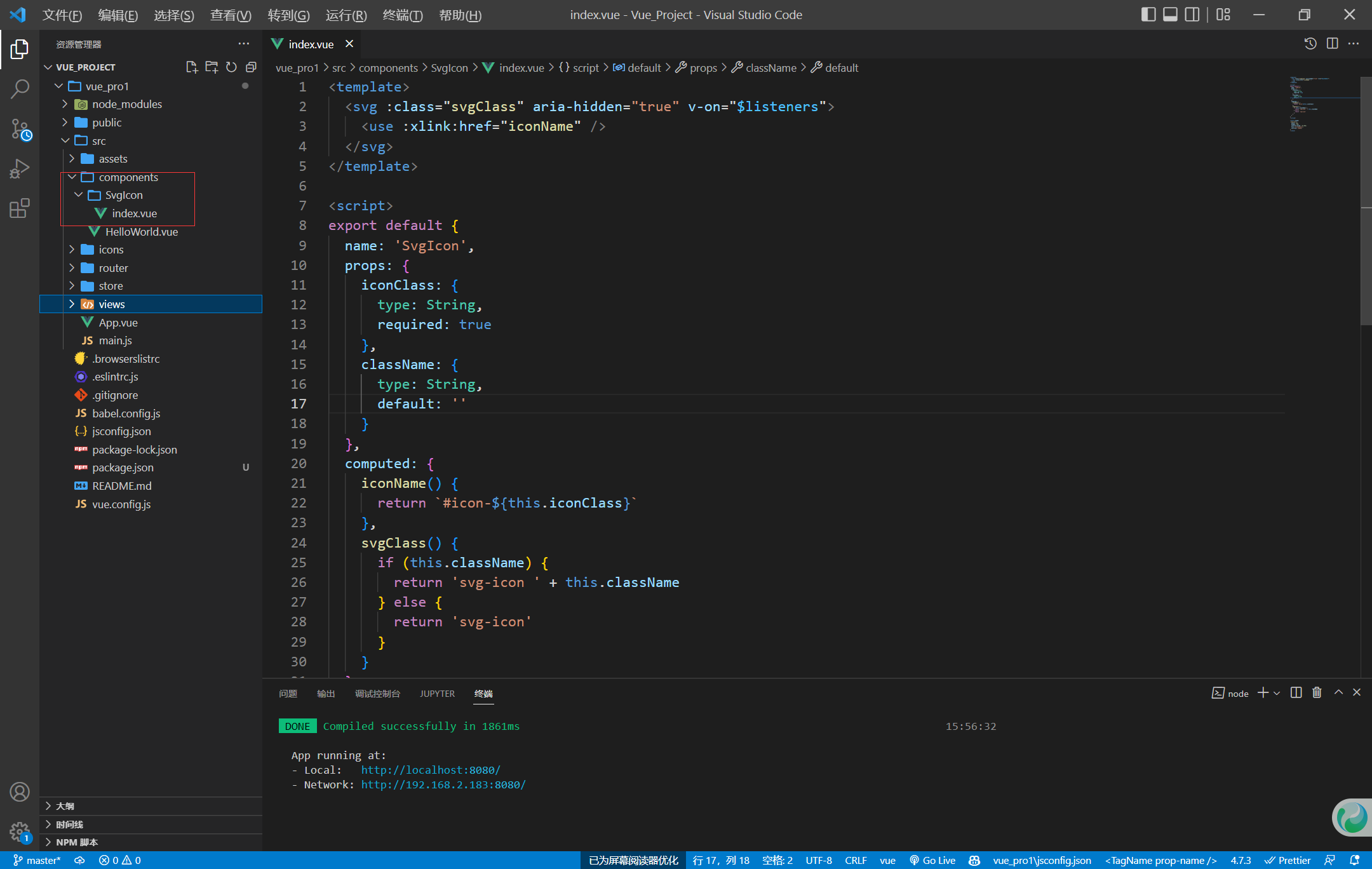1372x869 pixels.
Task: Click the code minimap preview
Action: pyautogui.click(x=1325, y=104)
